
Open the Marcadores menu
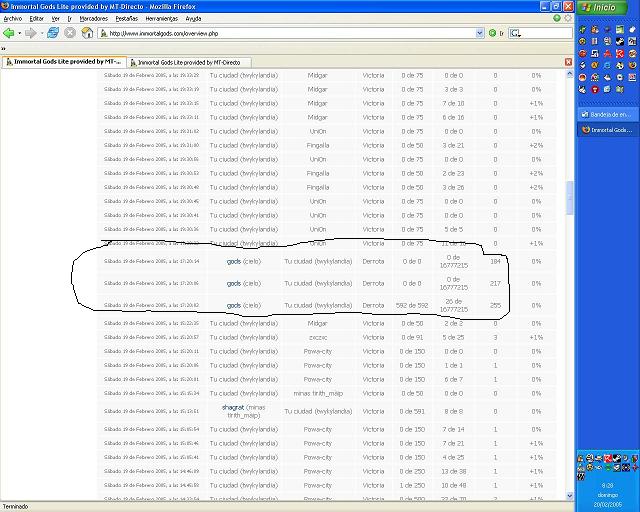(x=93, y=19)
